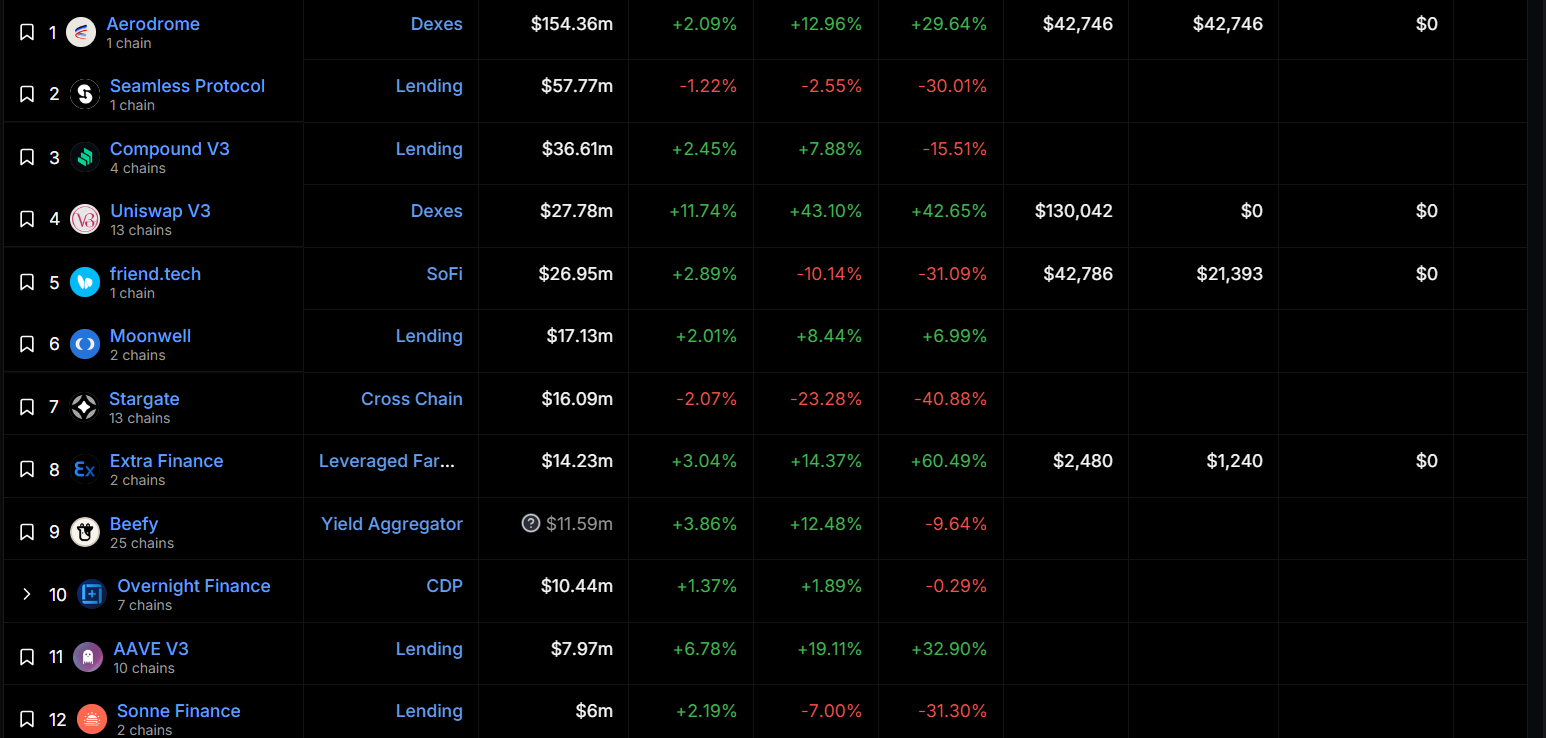Click the Compound V3 logo icon
This screenshot has height=738, width=1546.
pyautogui.click(x=85, y=157)
